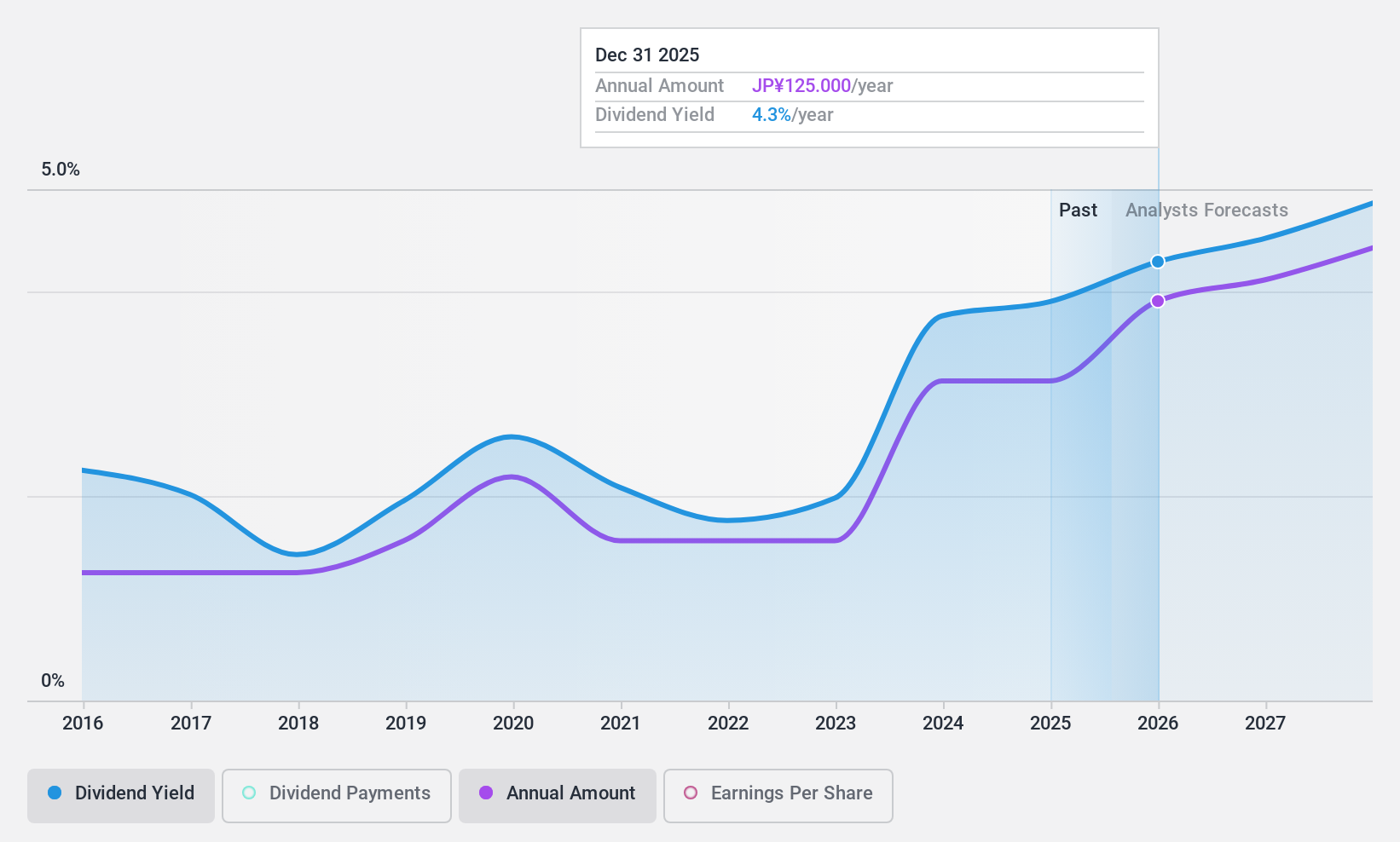Click the 5.0% y-axis label

pyautogui.click(x=61, y=170)
